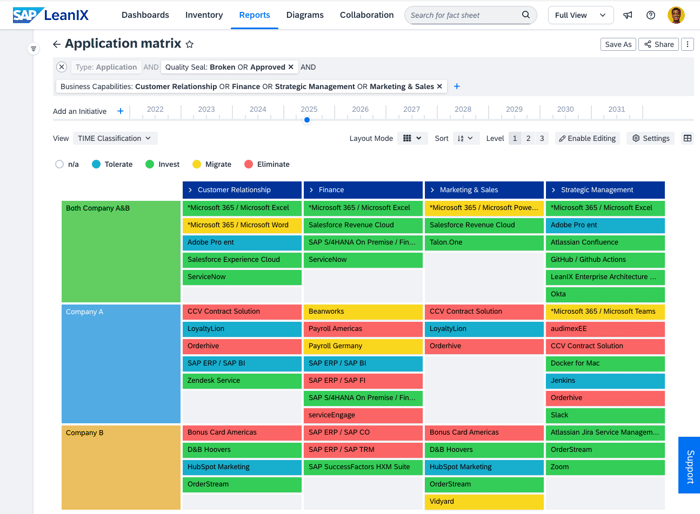The width and height of the screenshot is (700, 514).
Task: Open report Settings
Action: pyautogui.click(x=650, y=138)
